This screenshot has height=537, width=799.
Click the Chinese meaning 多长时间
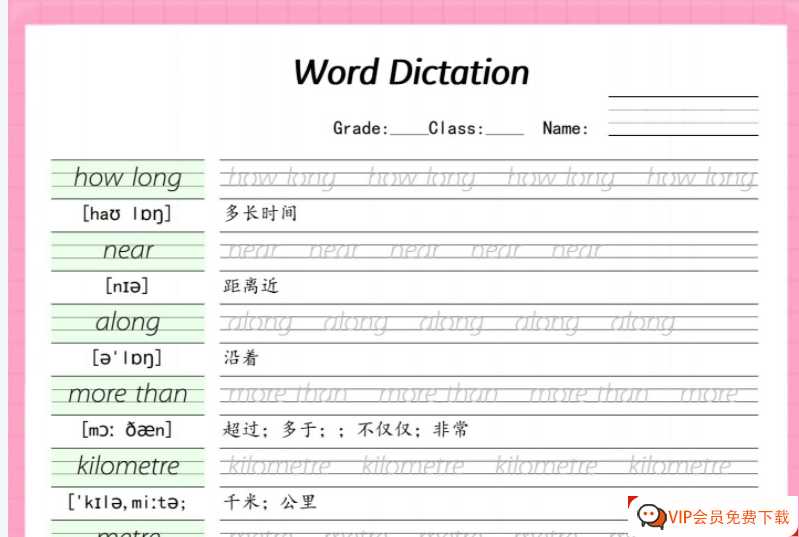coord(260,213)
